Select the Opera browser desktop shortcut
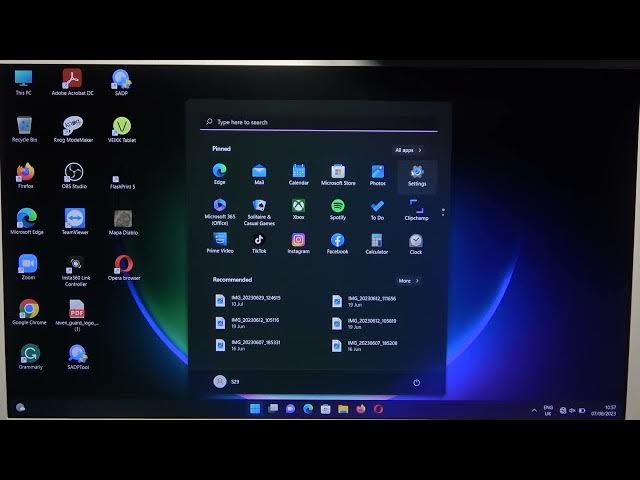This screenshot has height=480, width=640. (x=124, y=268)
